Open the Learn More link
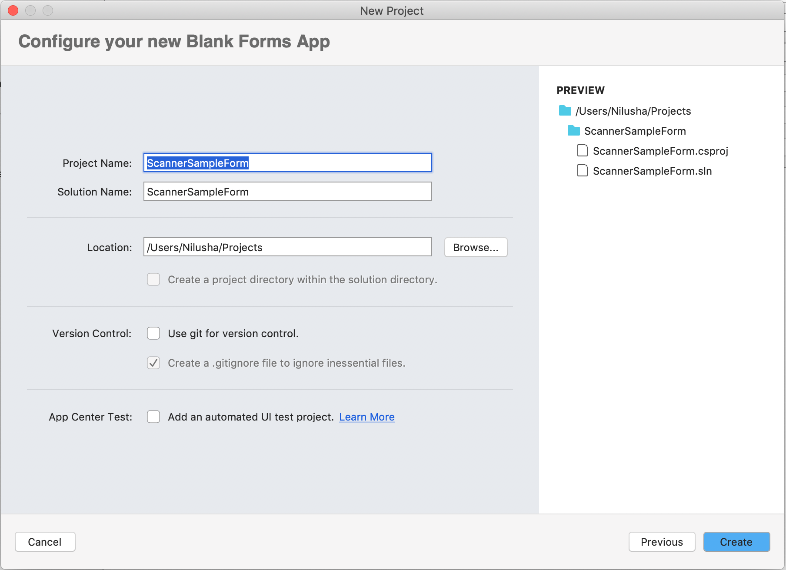The image size is (786, 570). click(367, 417)
